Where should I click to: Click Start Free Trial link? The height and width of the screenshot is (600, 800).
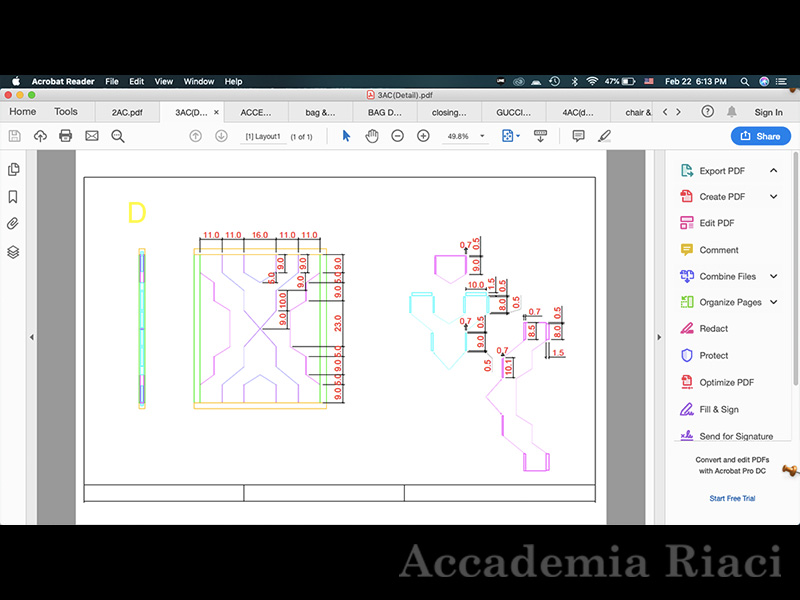(732, 498)
